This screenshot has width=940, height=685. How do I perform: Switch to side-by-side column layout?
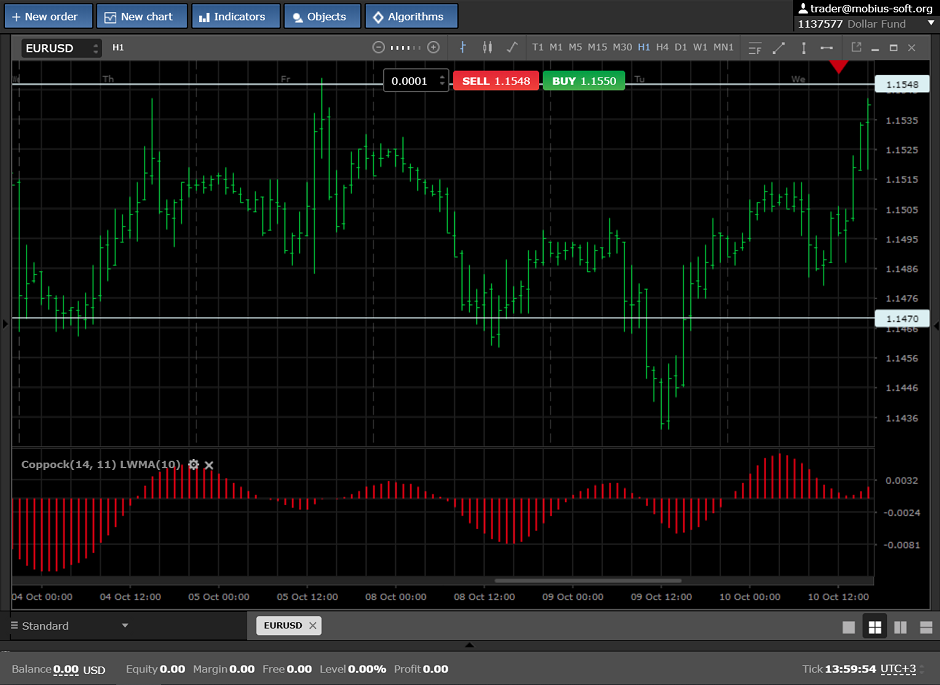tap(900, 627)
